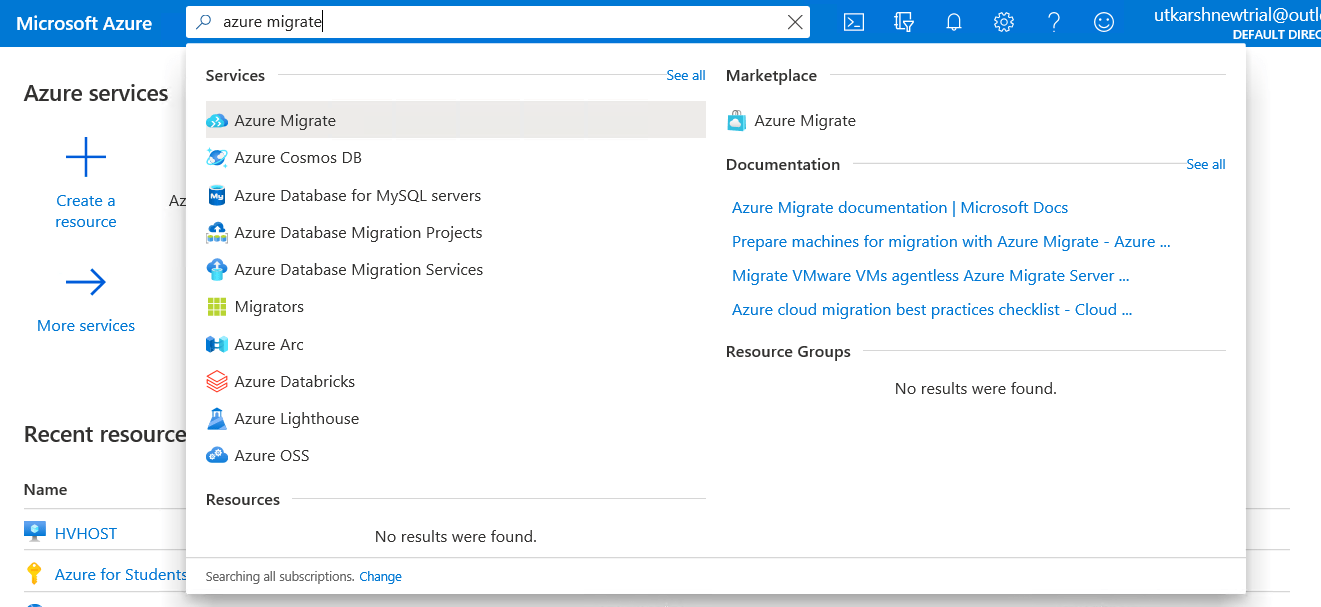Click Change to adjust subscription search scope
The image size is (1321, 607).
[x=380, y=576]
